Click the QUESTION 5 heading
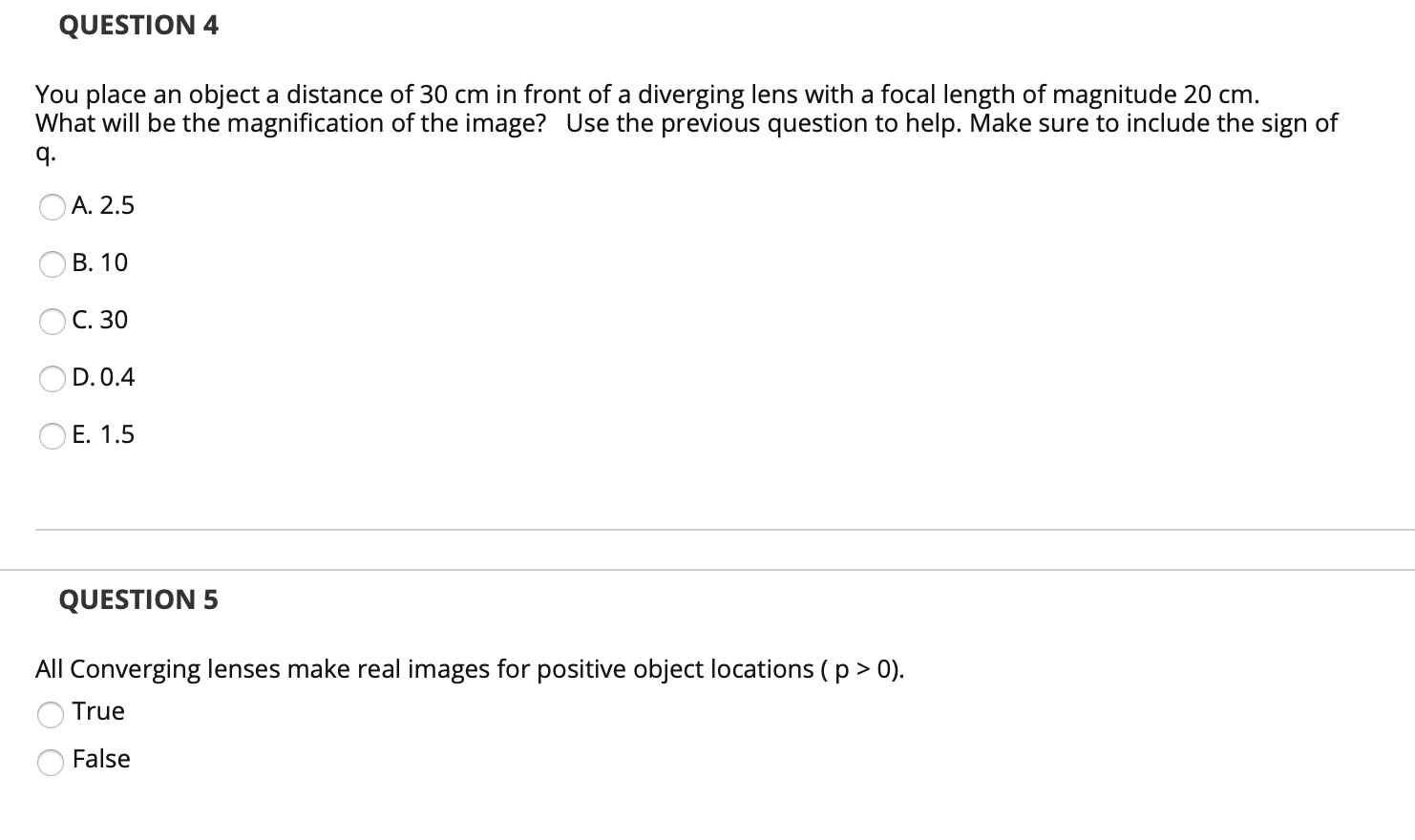The image size is (1415, 840). coord(138,599)
